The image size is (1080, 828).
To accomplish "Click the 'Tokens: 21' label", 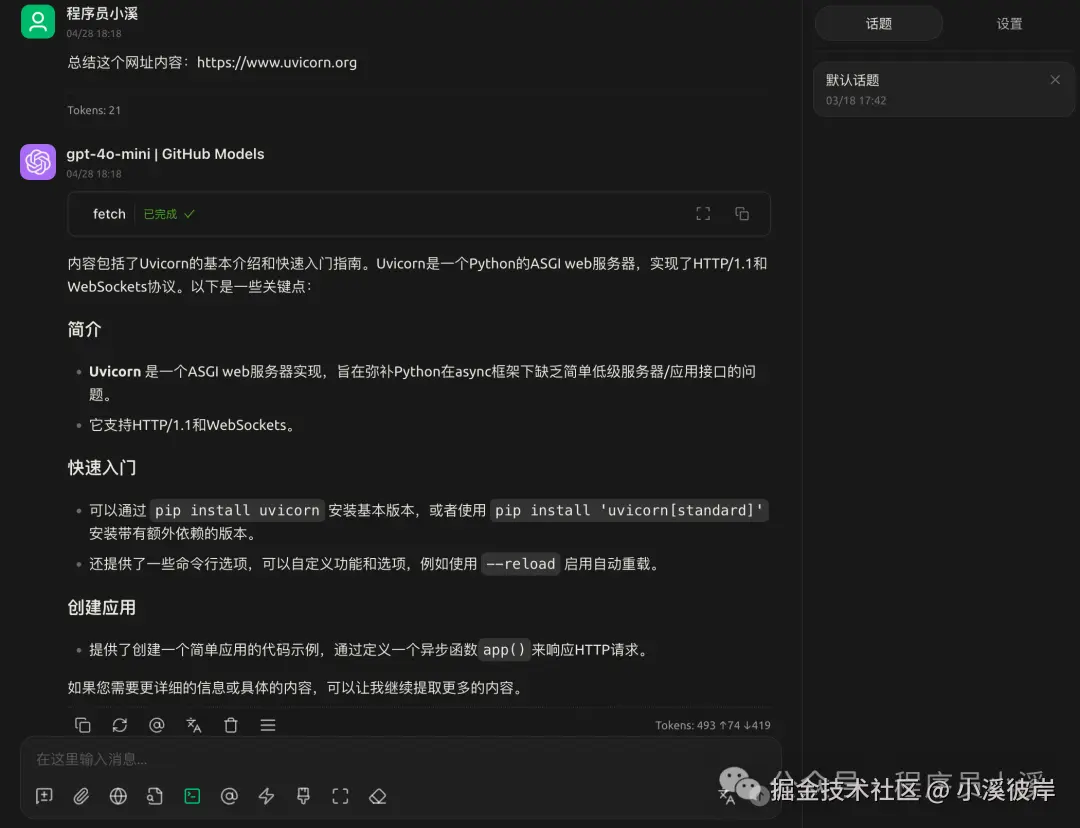I will coord(94,110).
